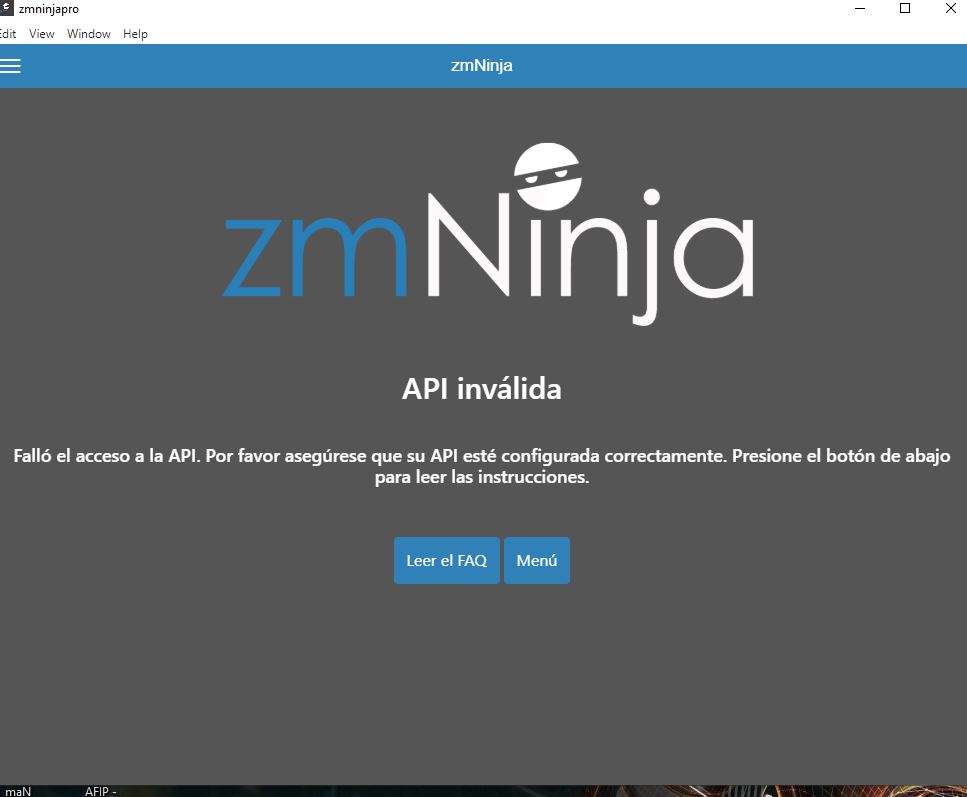Click the AFIP taskbar item

[x=101, y=791]
